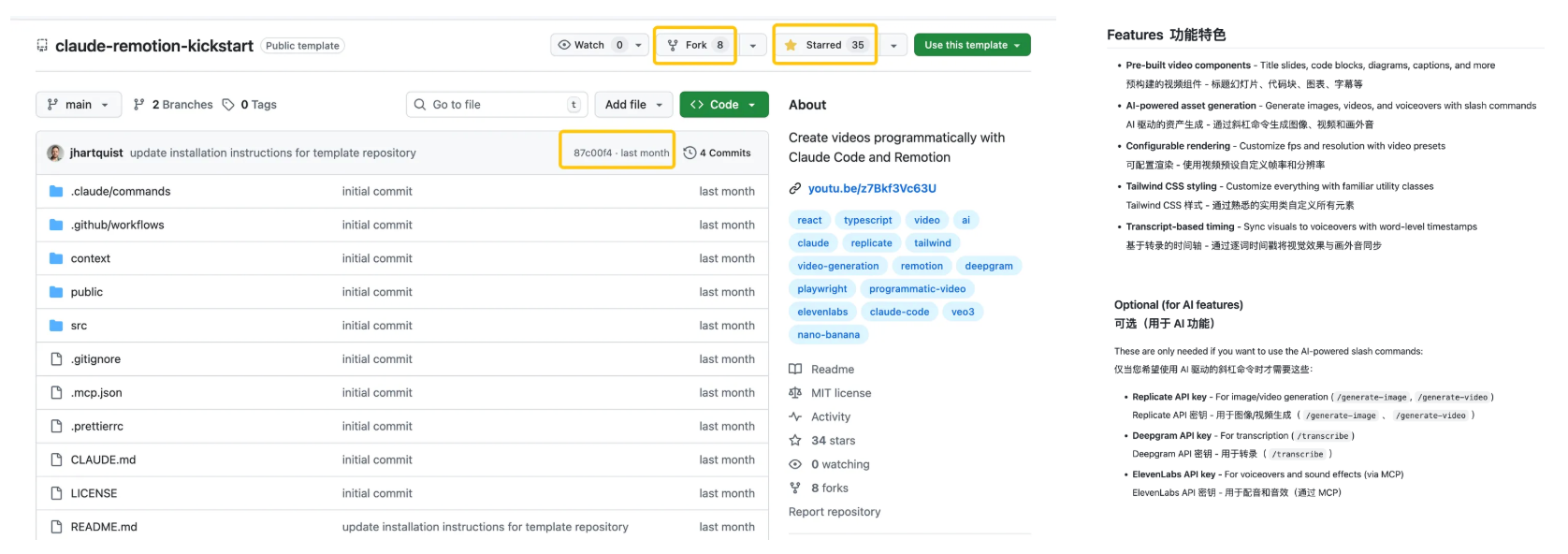Open the Add file dropdown

(634, 105)
